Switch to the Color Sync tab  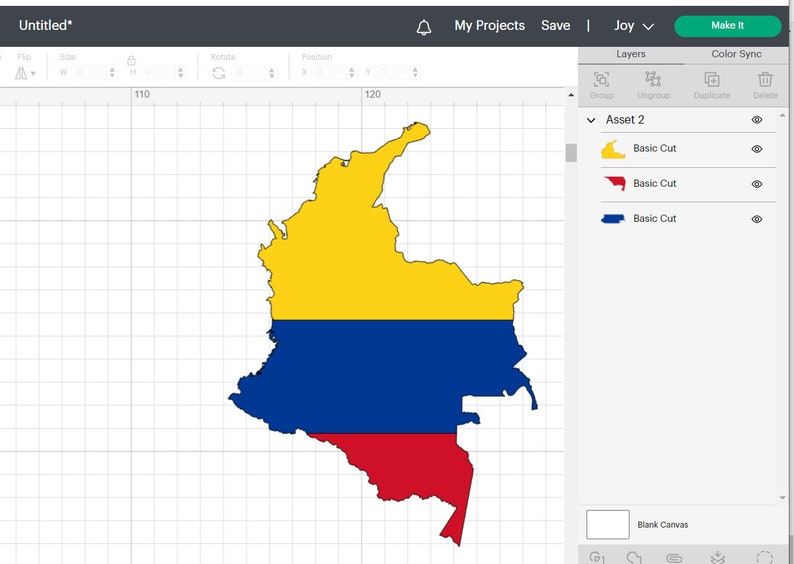[736, 54]
